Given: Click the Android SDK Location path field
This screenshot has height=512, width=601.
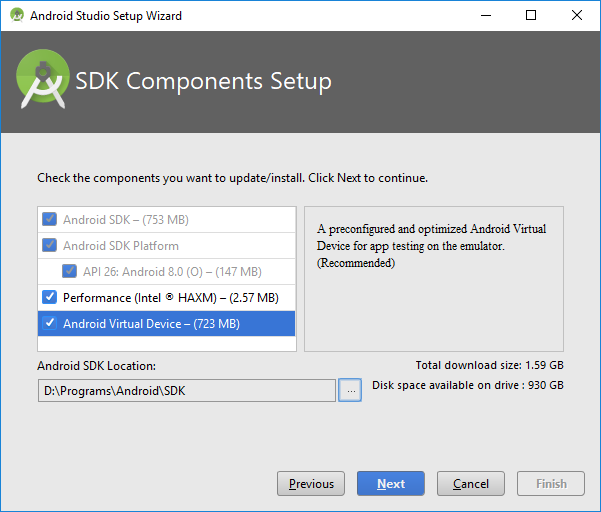Looking at the screenshot, I should click(187, 391).
